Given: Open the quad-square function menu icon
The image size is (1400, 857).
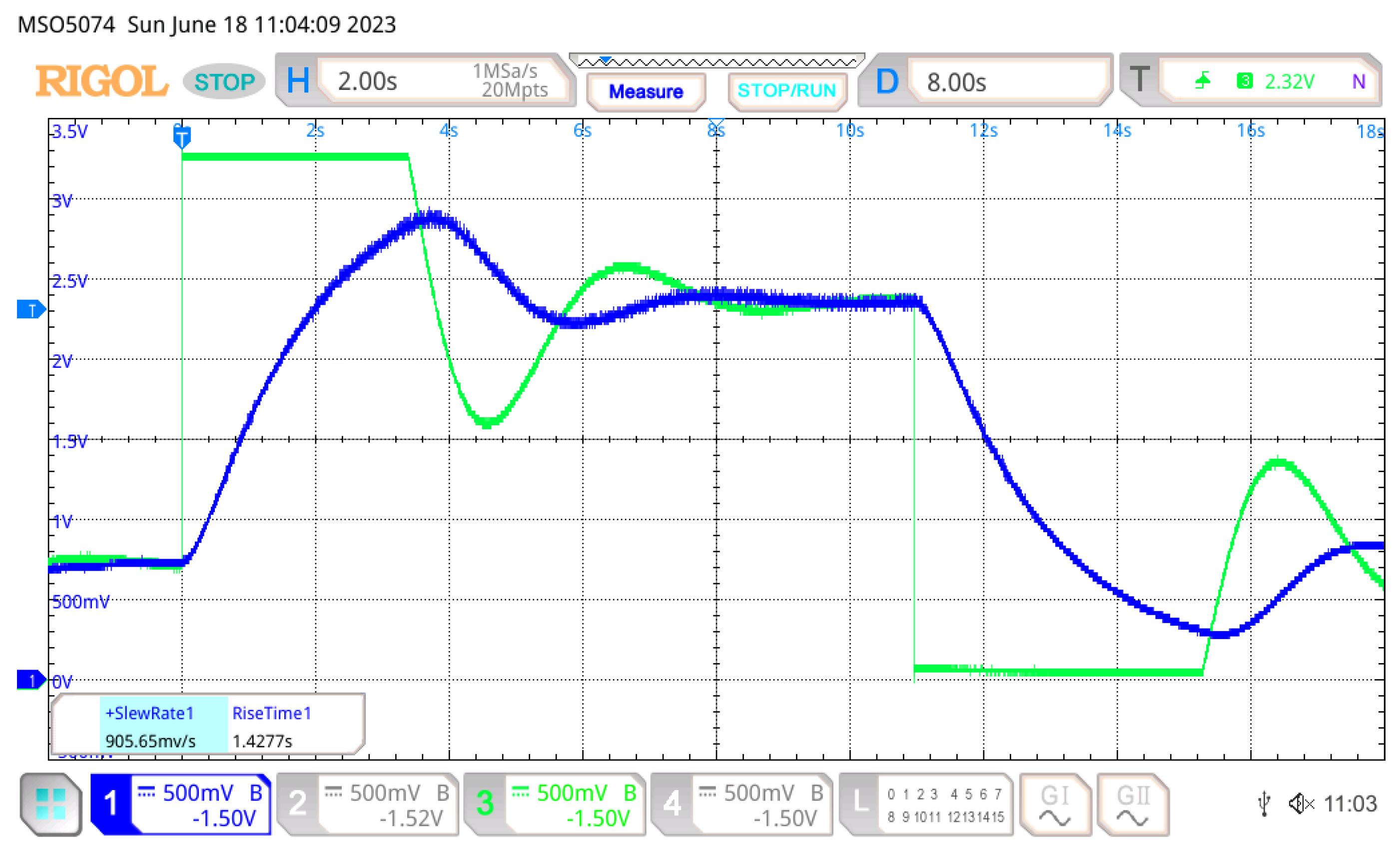Looking at the screenshot, I should pos(50,804).
